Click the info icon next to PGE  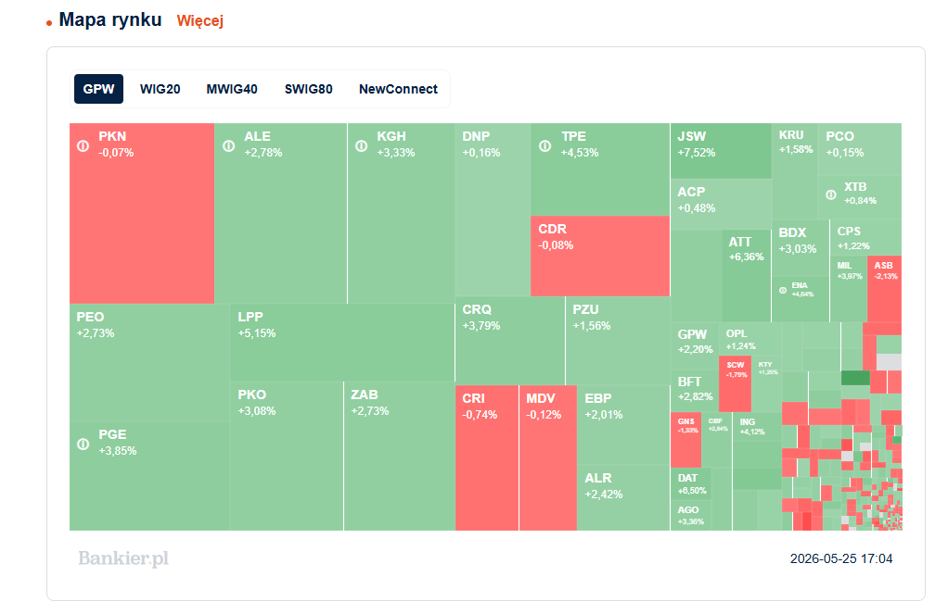coord(83,444)
